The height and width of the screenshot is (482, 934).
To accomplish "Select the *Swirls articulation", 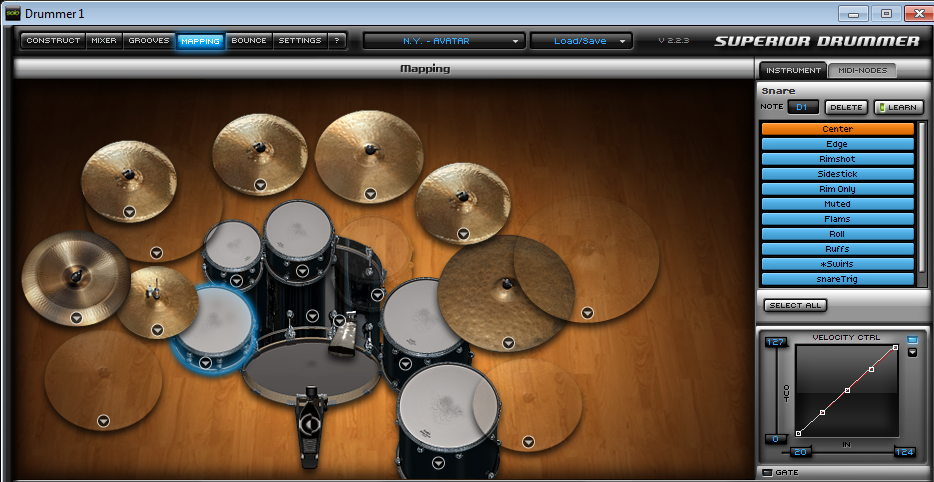I will 838,264.
